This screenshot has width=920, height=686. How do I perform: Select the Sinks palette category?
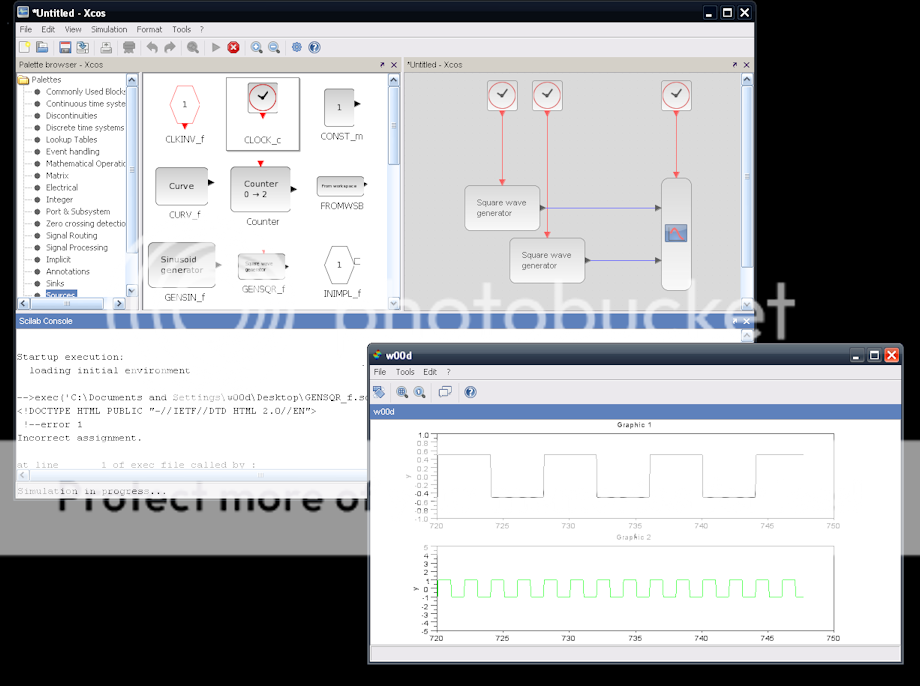[55, 283]
